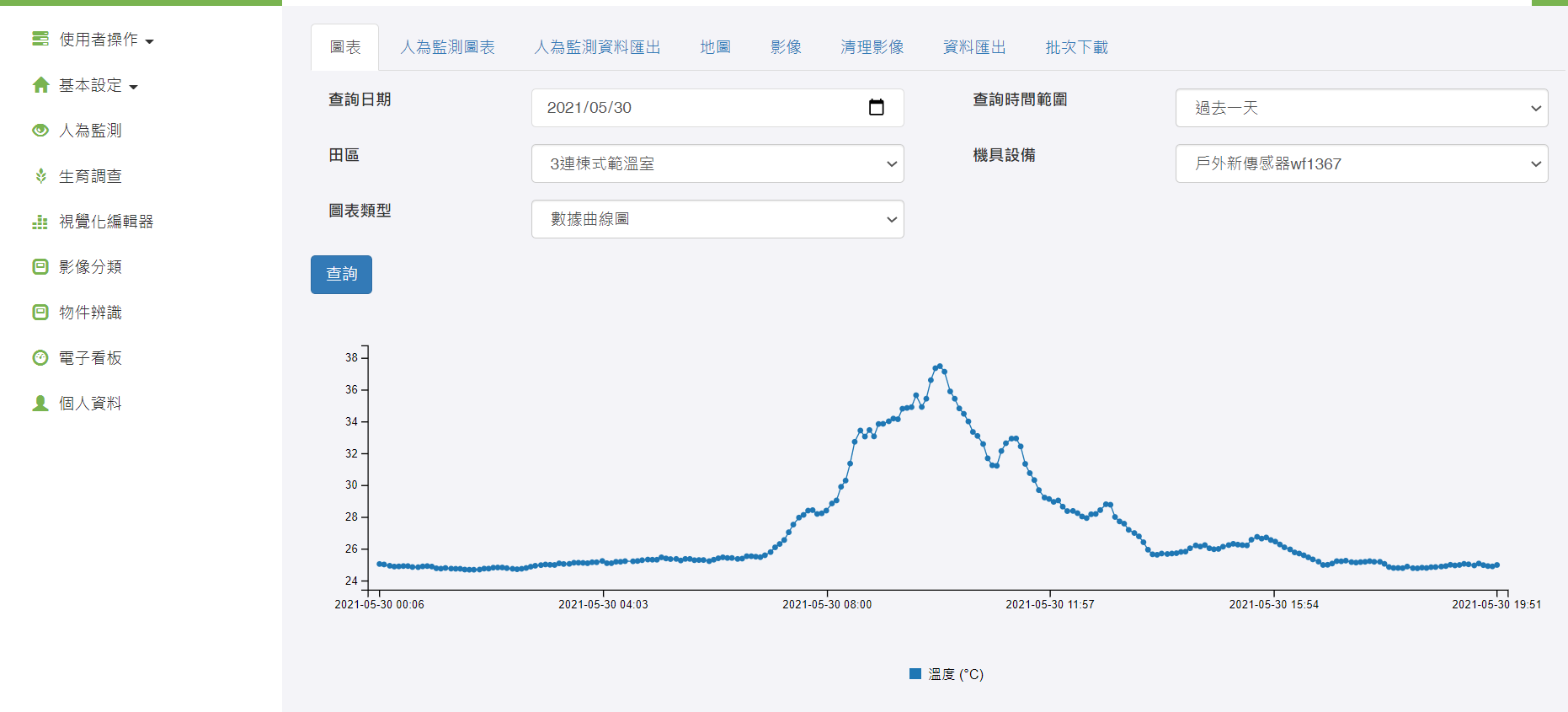Screen dimensions: 1568x712
Task: Click the 影像分類 icon in sidebar
Action: pos(40,267)
